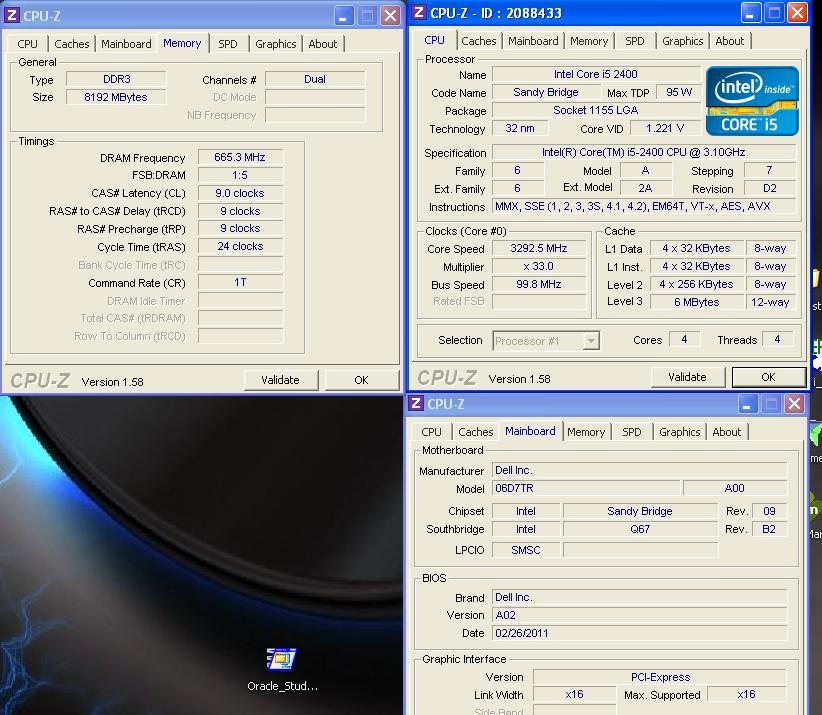Click the Level 3 cache value 6 MBytes
Viewport: 822px width, 715px height.
[x=697, y=302]
